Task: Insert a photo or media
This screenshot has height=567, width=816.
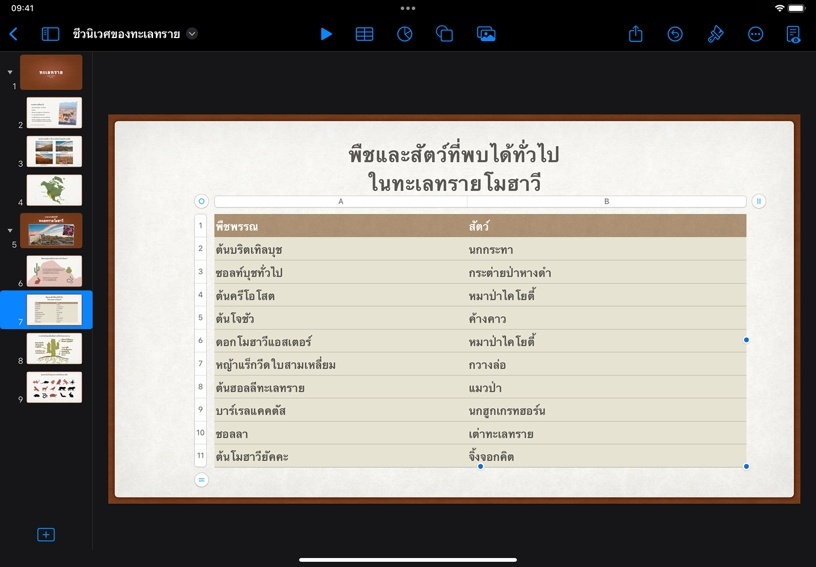Action: pos(486,34)
